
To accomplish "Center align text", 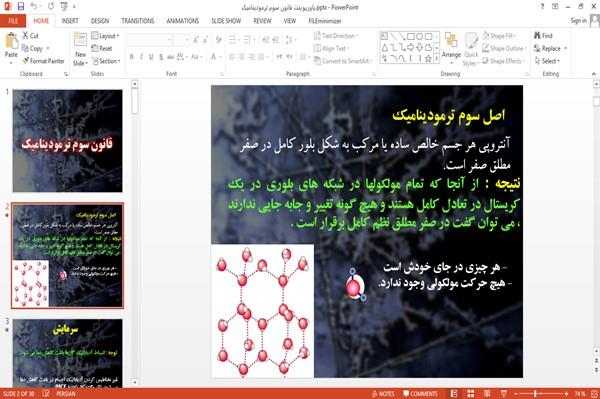I will 242,57.
